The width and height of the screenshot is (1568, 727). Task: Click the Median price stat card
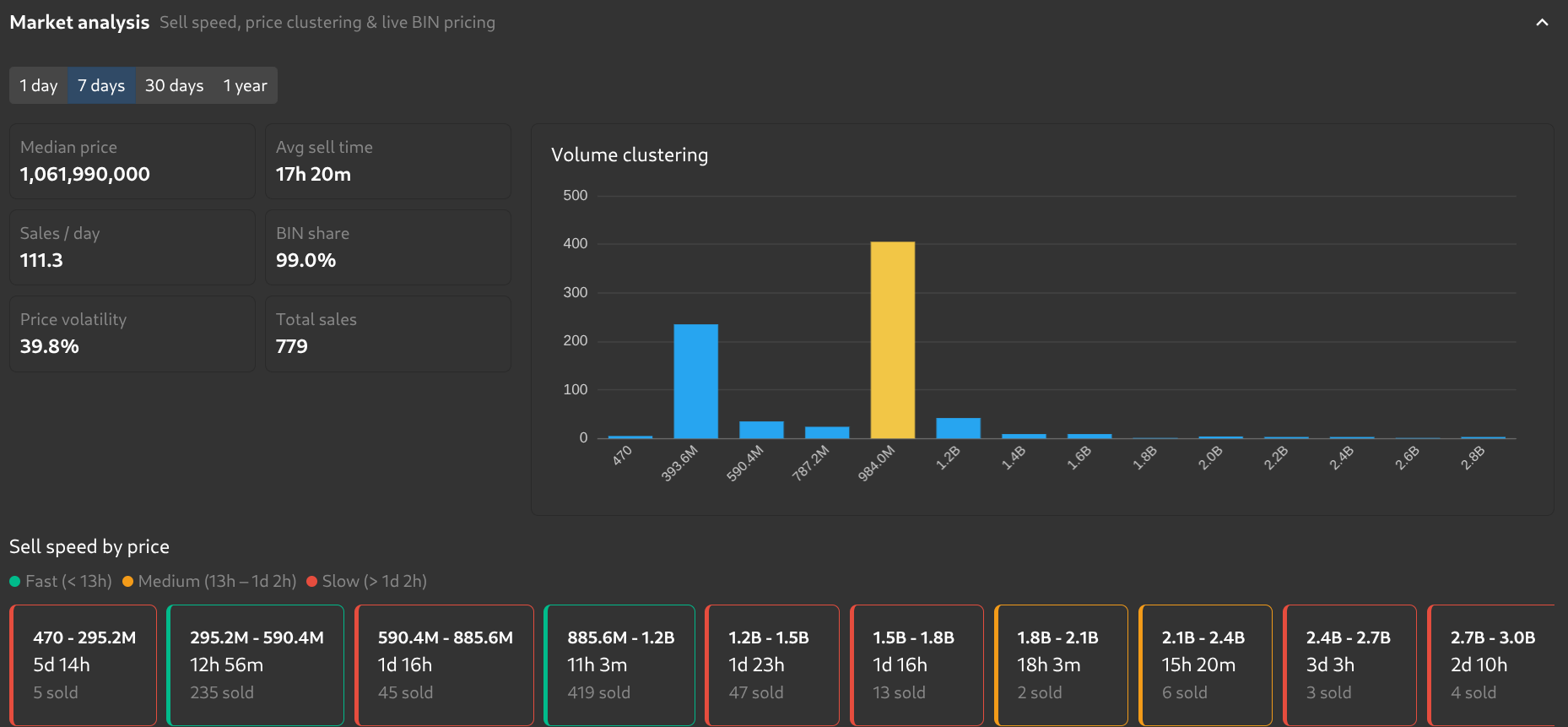(132, 161)
